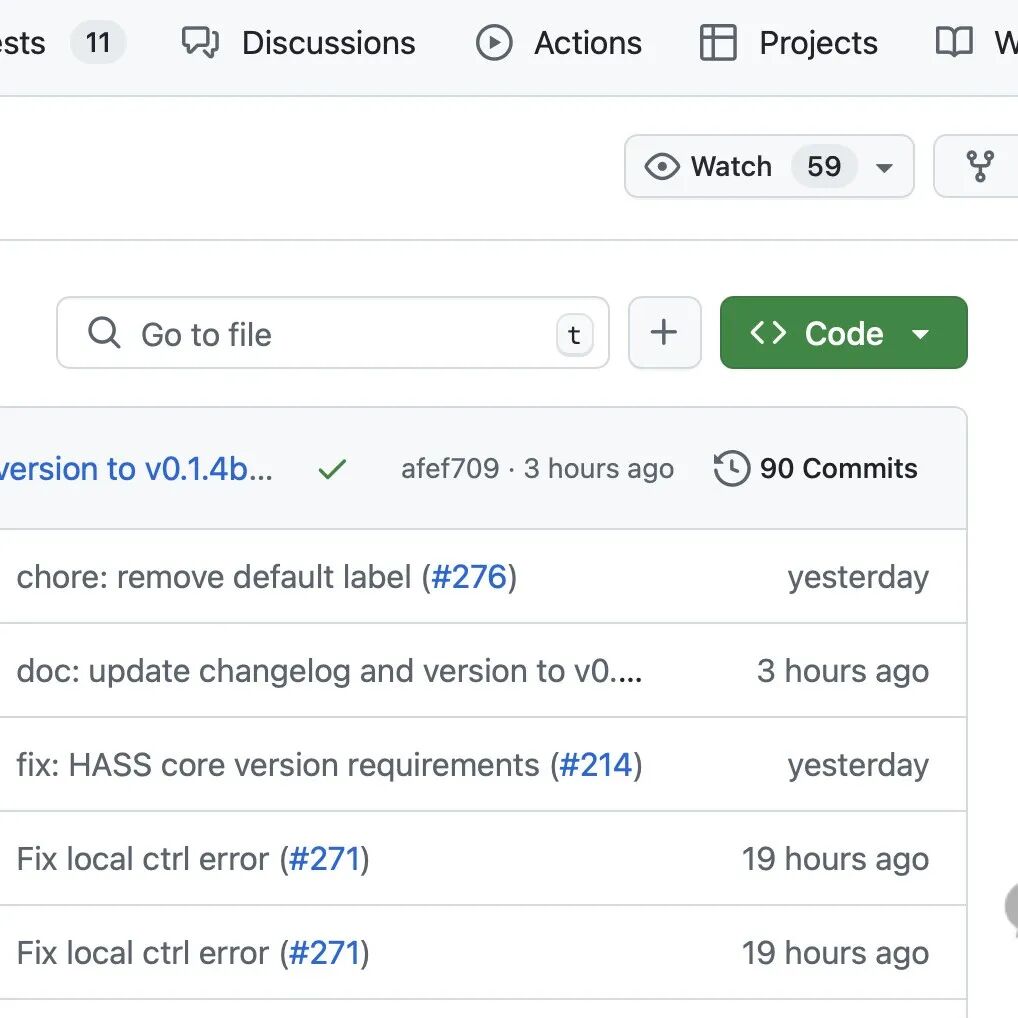Image resolution: width=1018 pixels, height=1018 pixels.
Task: Open the 'version to v0.1.4b' commit message
Action: pos(136,468)
